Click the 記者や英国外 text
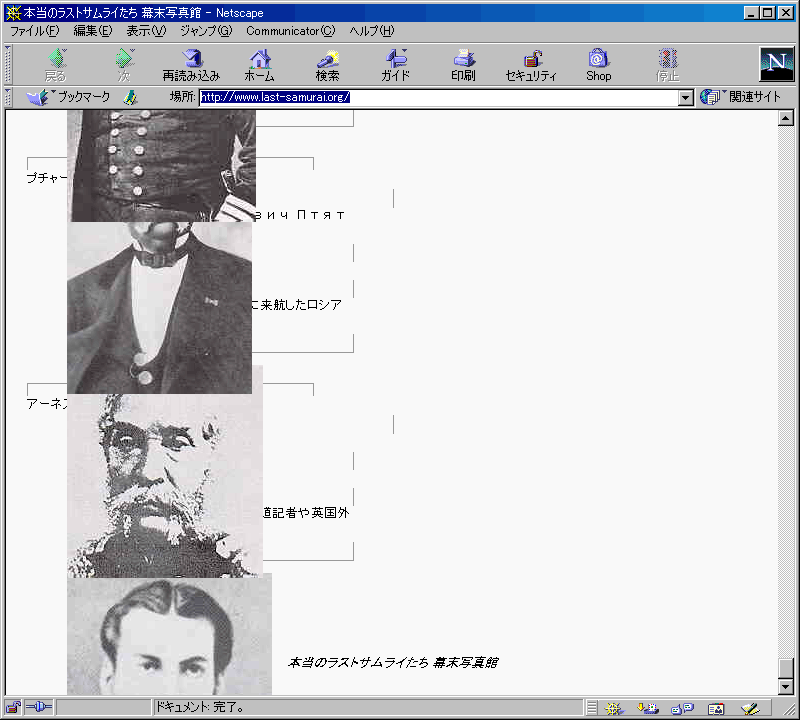 pos(311,512)
